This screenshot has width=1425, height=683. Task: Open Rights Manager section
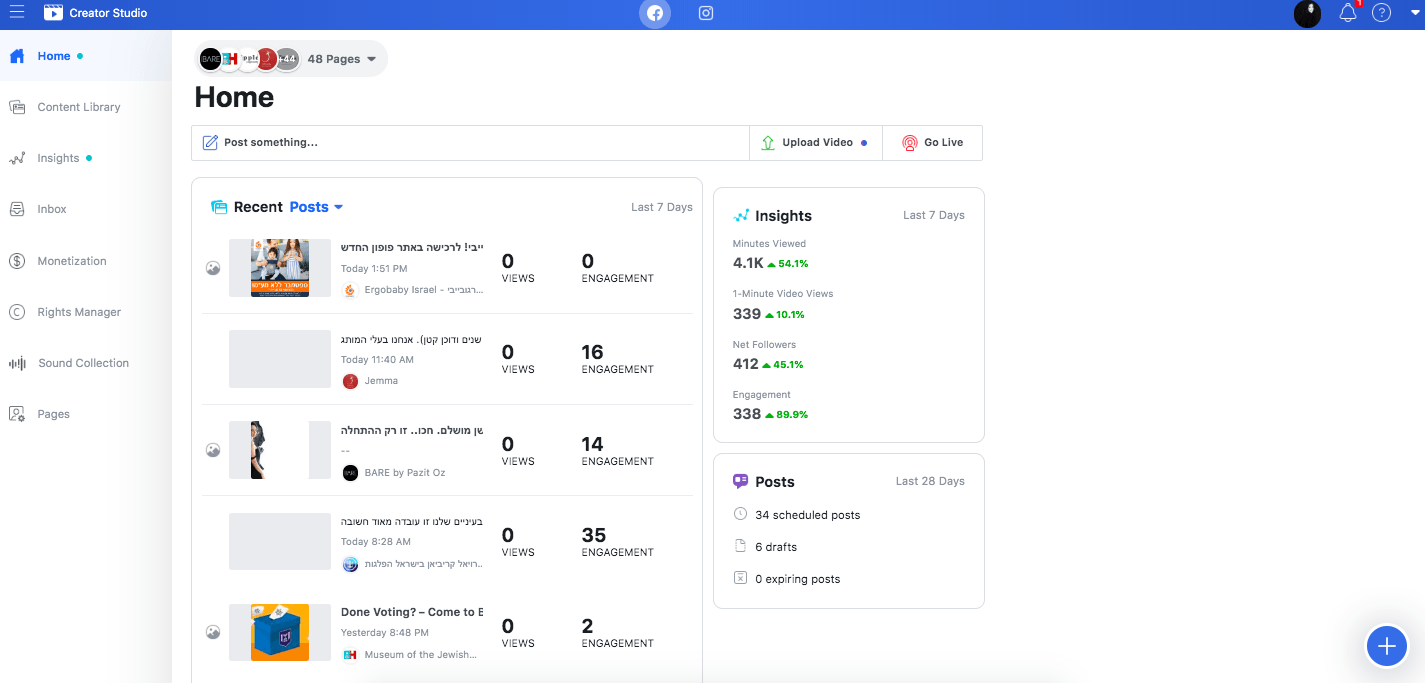(79, 312)
